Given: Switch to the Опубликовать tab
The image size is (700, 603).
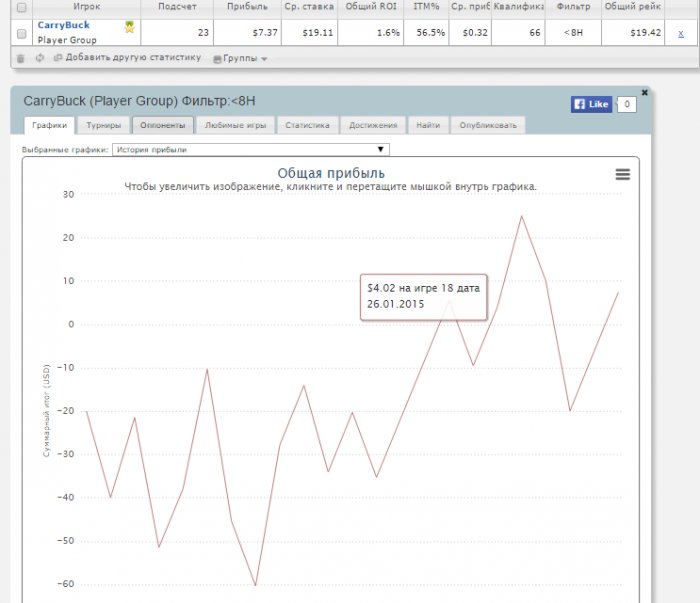Looking at the screenshot, I should point(488,125).
